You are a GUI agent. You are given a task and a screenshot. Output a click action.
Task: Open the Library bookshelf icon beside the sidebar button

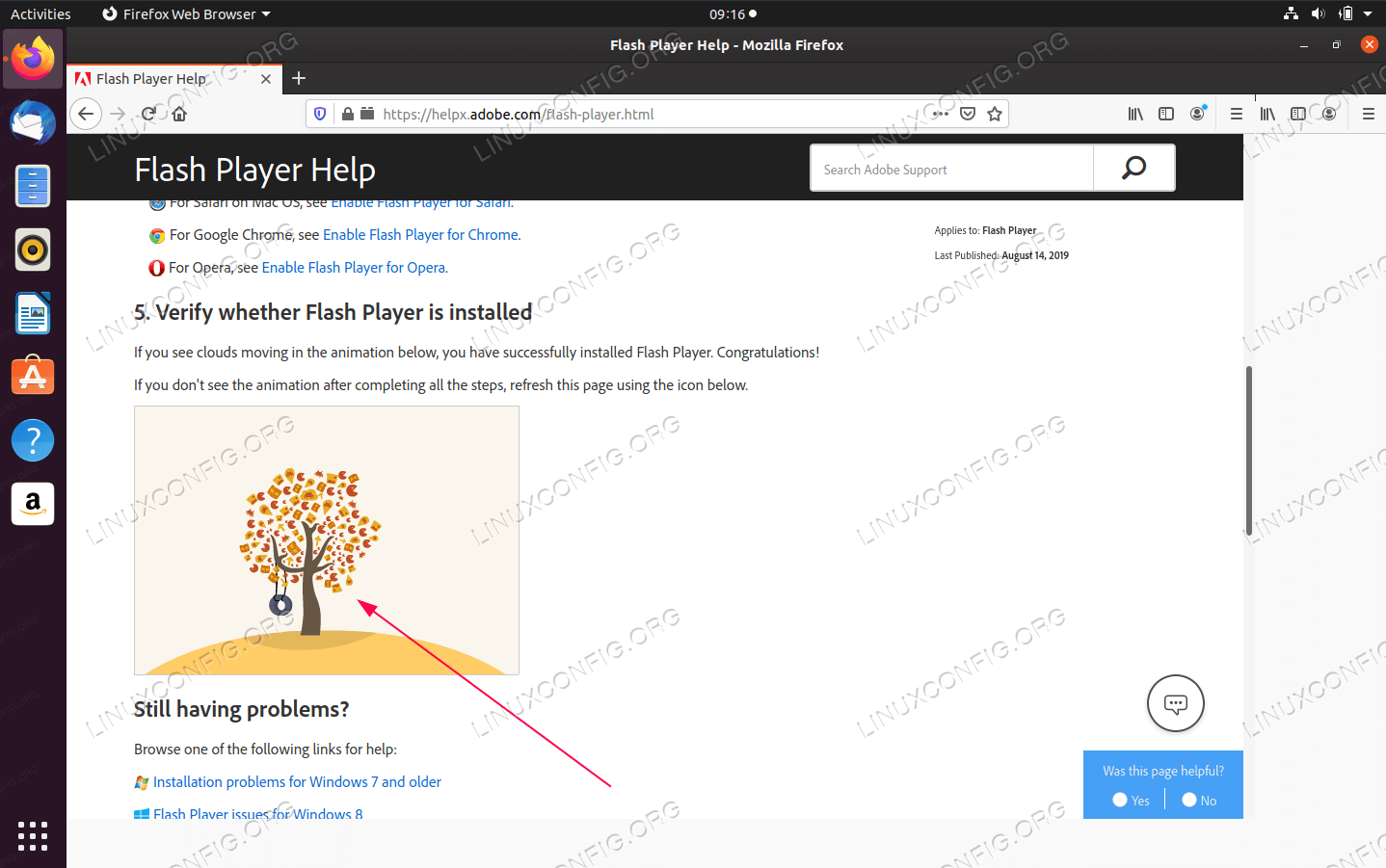pyautogui.click(x=1135, y=114)
